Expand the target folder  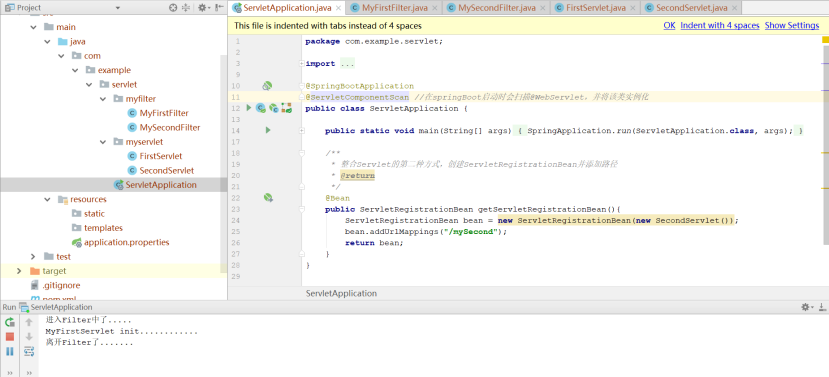(x=20, y=271)
